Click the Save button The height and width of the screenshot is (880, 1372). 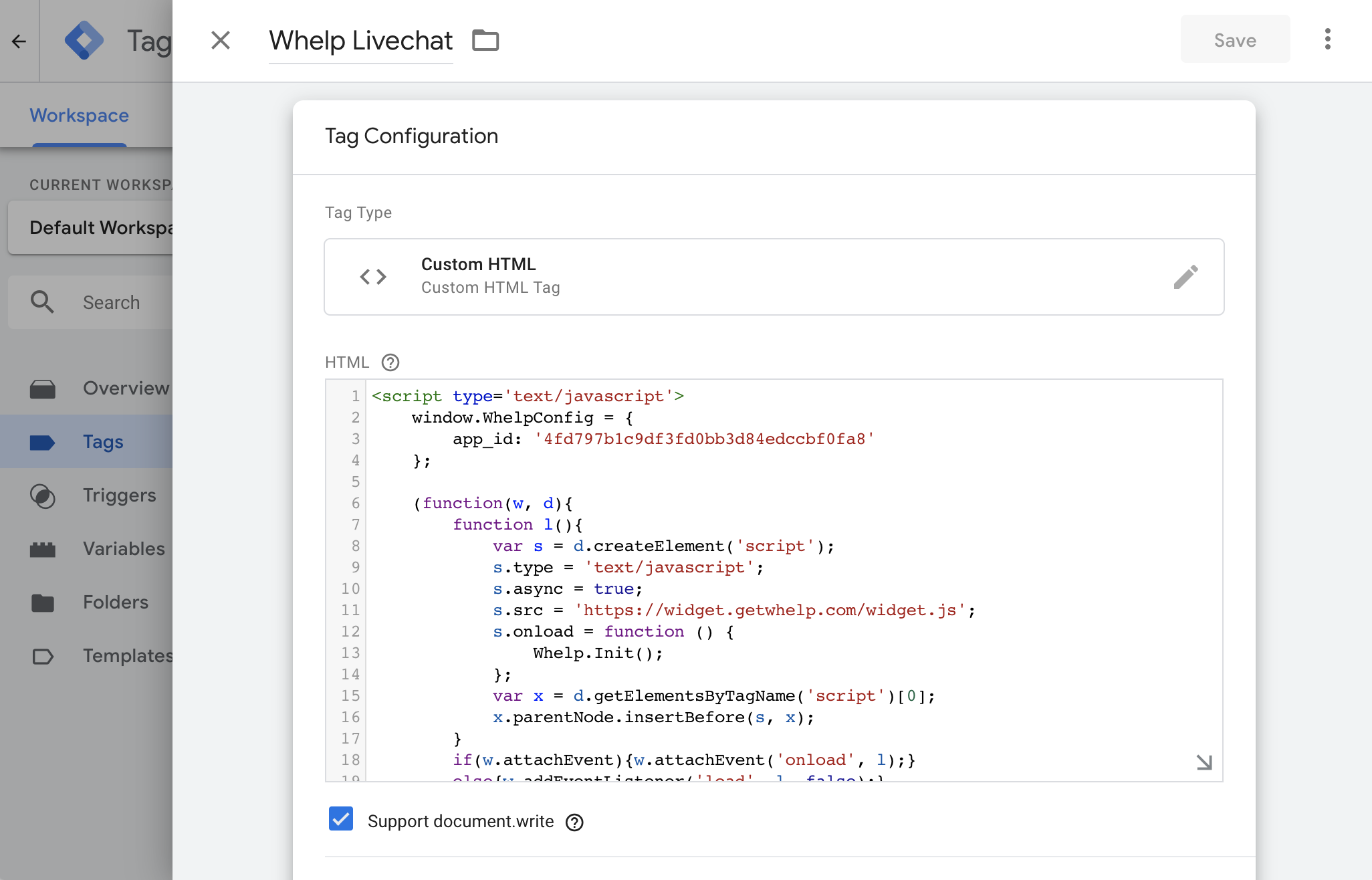[x=1235, y=40]
